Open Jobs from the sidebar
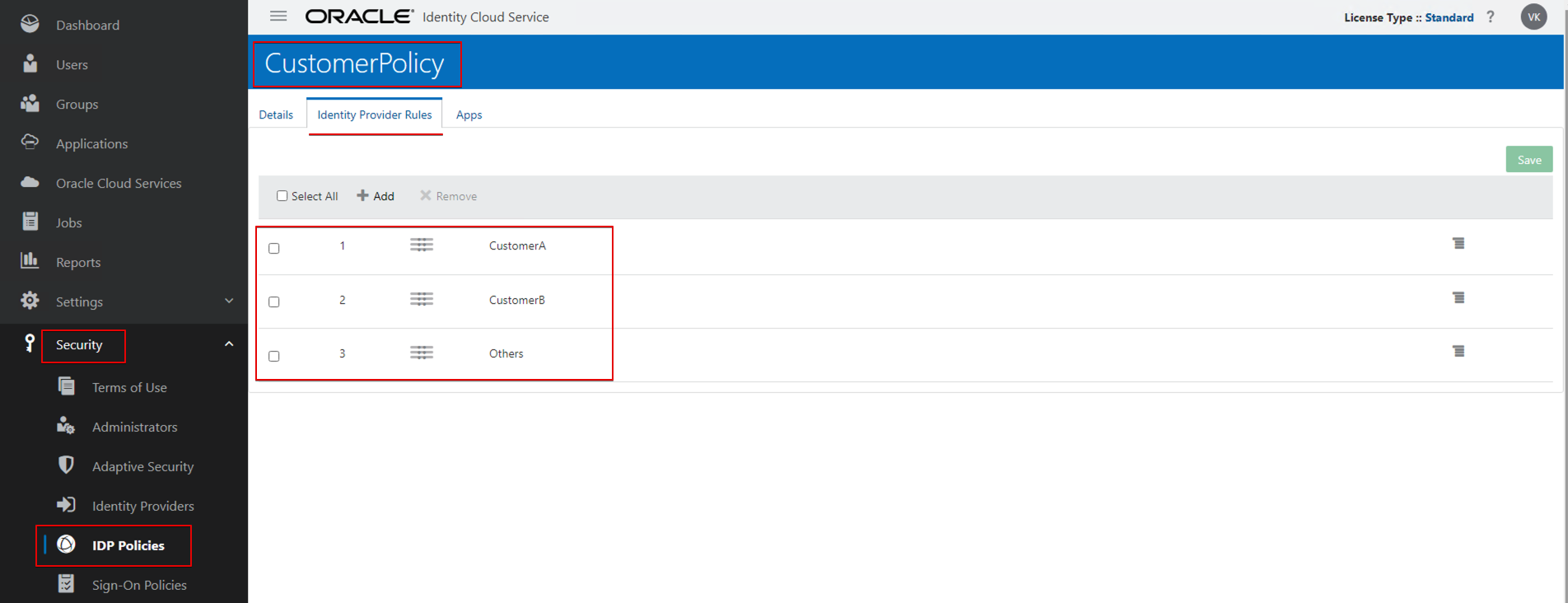This screenshot has width=1568, height=603. point(68,222)
